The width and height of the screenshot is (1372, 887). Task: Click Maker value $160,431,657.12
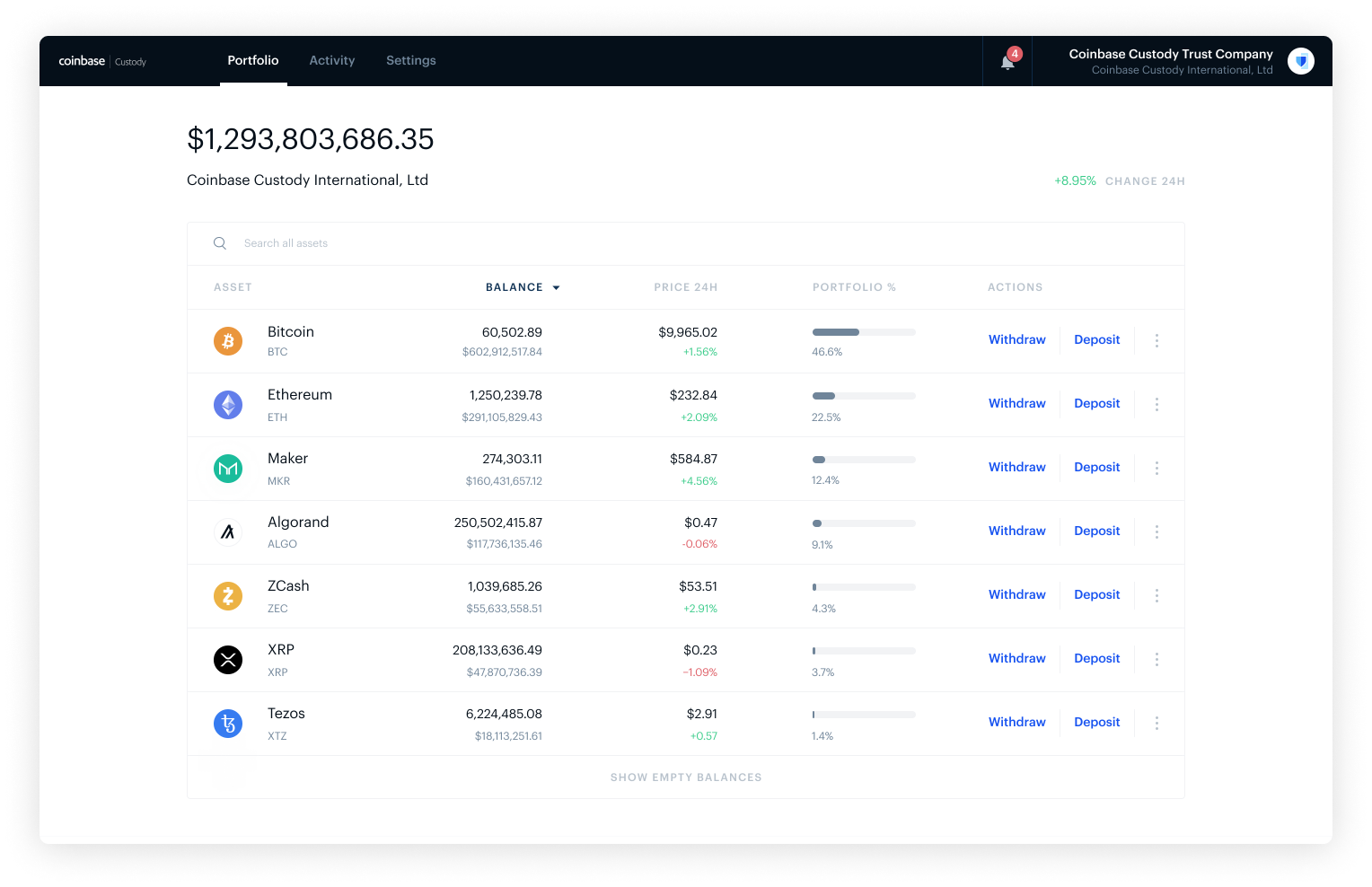(x=504, y=481)
